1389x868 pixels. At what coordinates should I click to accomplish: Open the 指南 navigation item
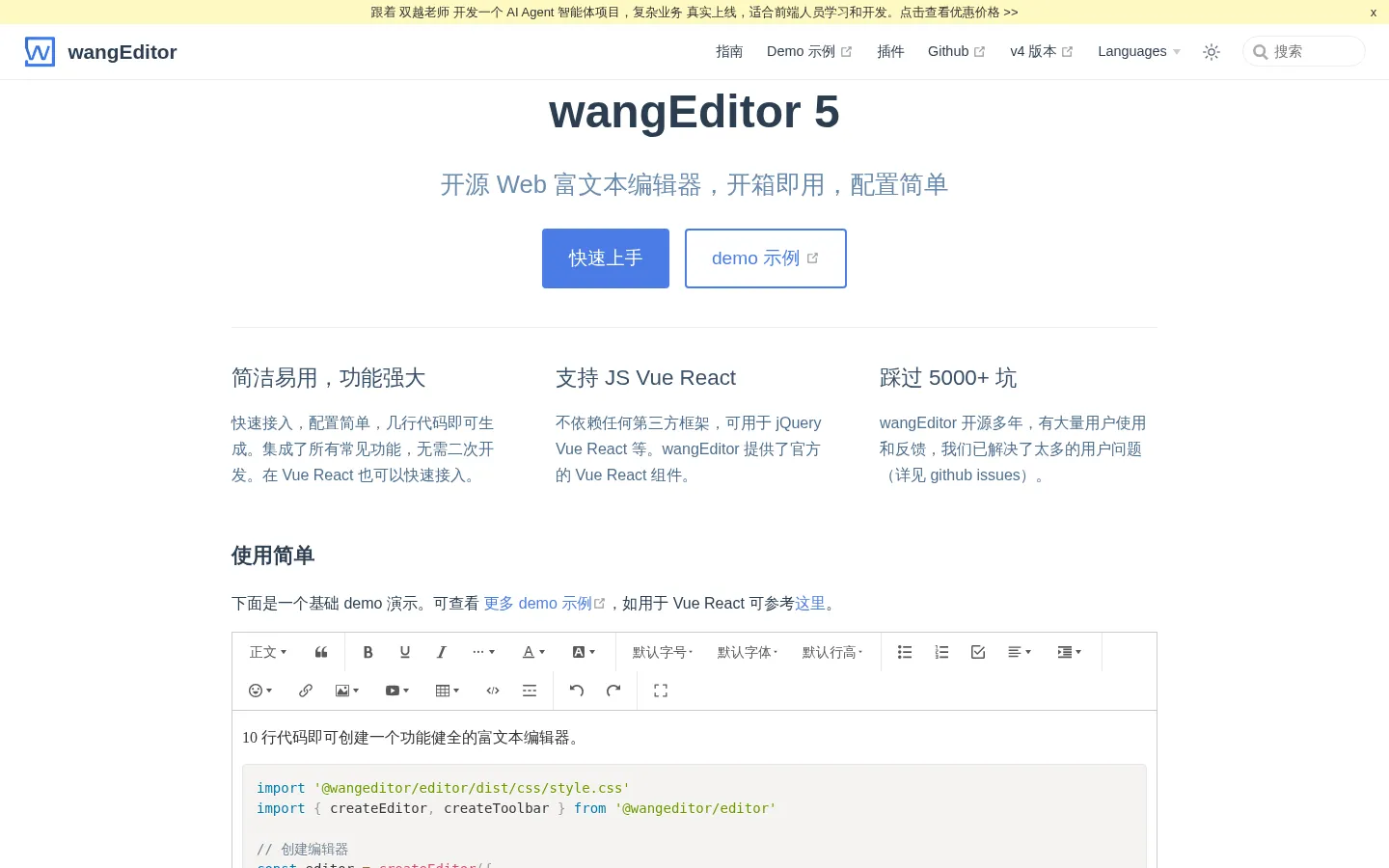(729, 51)
